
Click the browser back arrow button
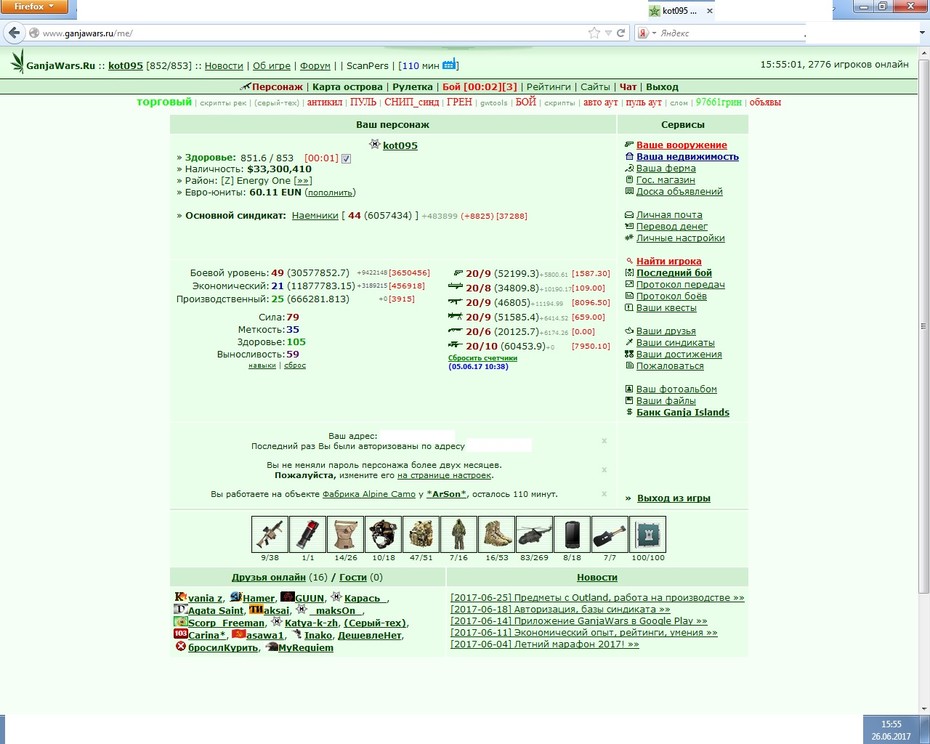tap(14, 33)
